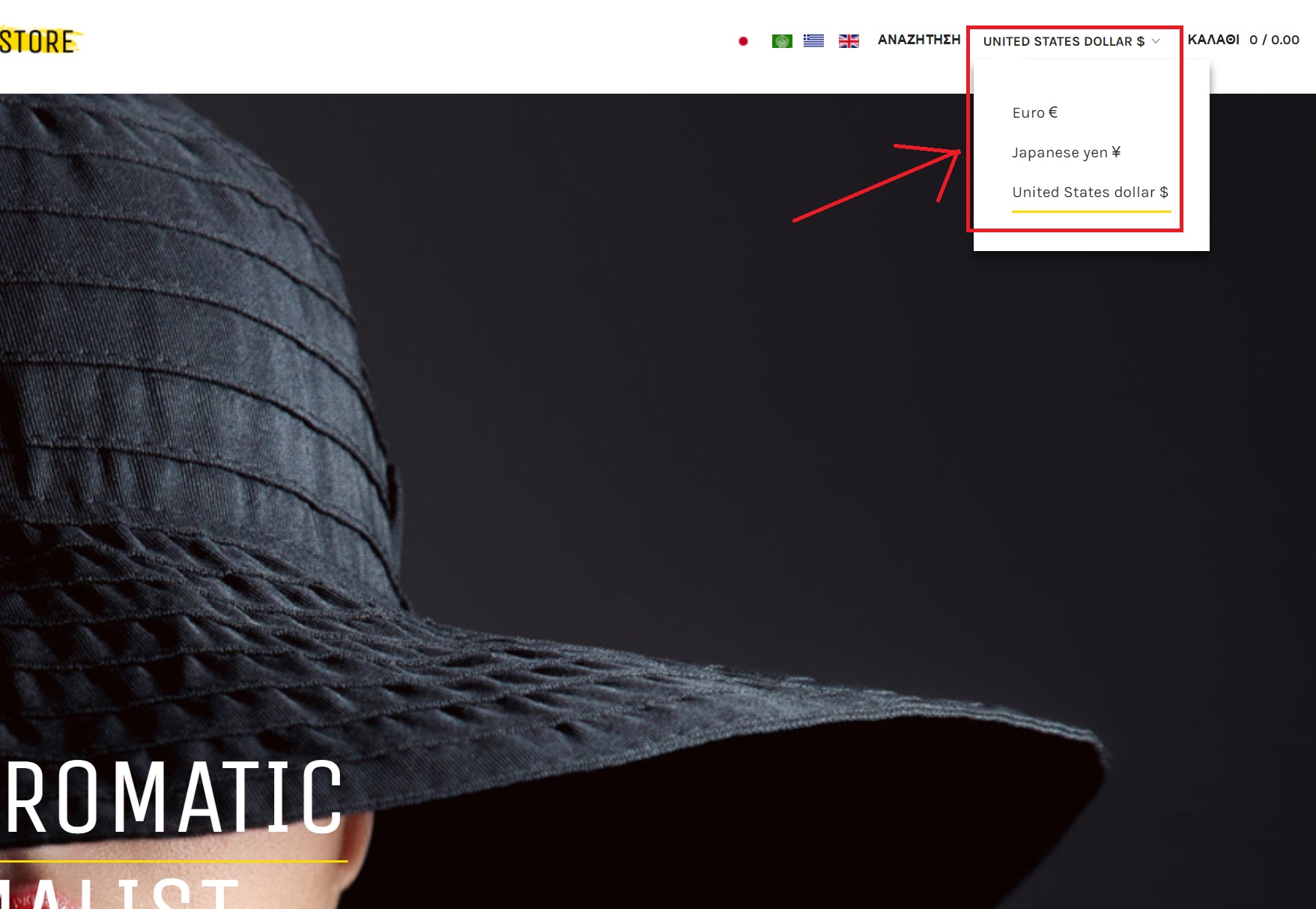Select Euro € from the currency list

point(1035,112)
